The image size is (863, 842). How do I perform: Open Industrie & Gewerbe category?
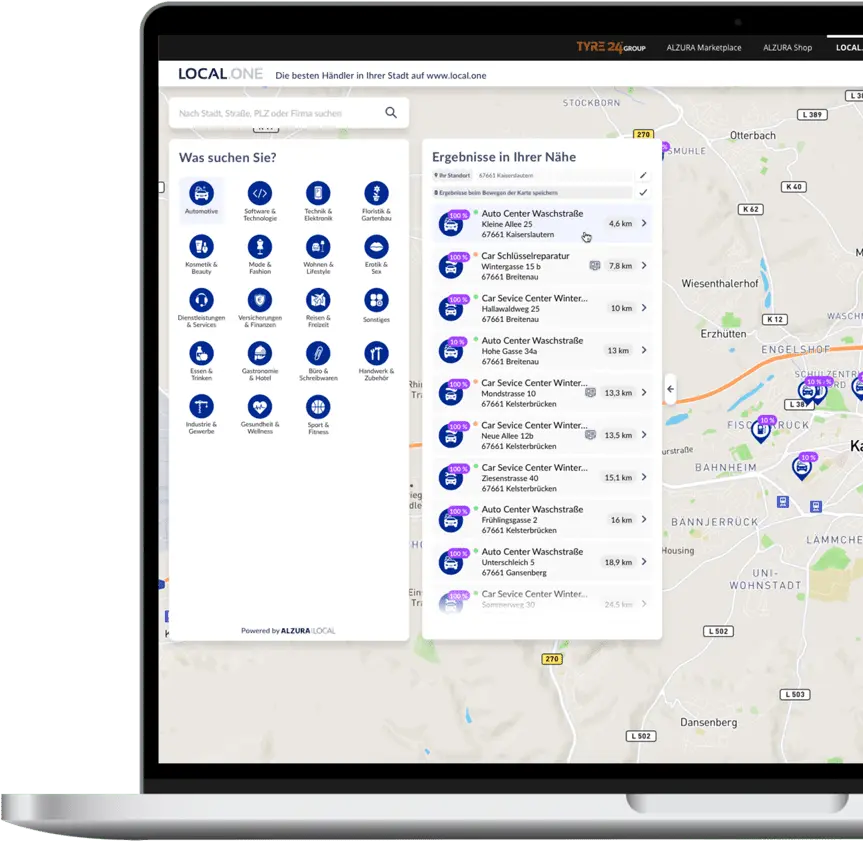tap(201, 407)
